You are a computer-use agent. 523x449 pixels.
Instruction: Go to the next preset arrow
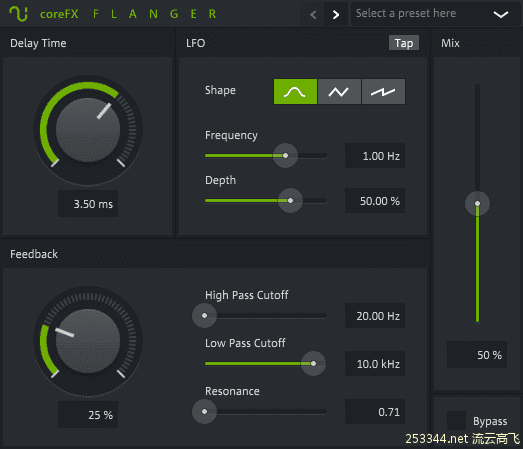336,14
